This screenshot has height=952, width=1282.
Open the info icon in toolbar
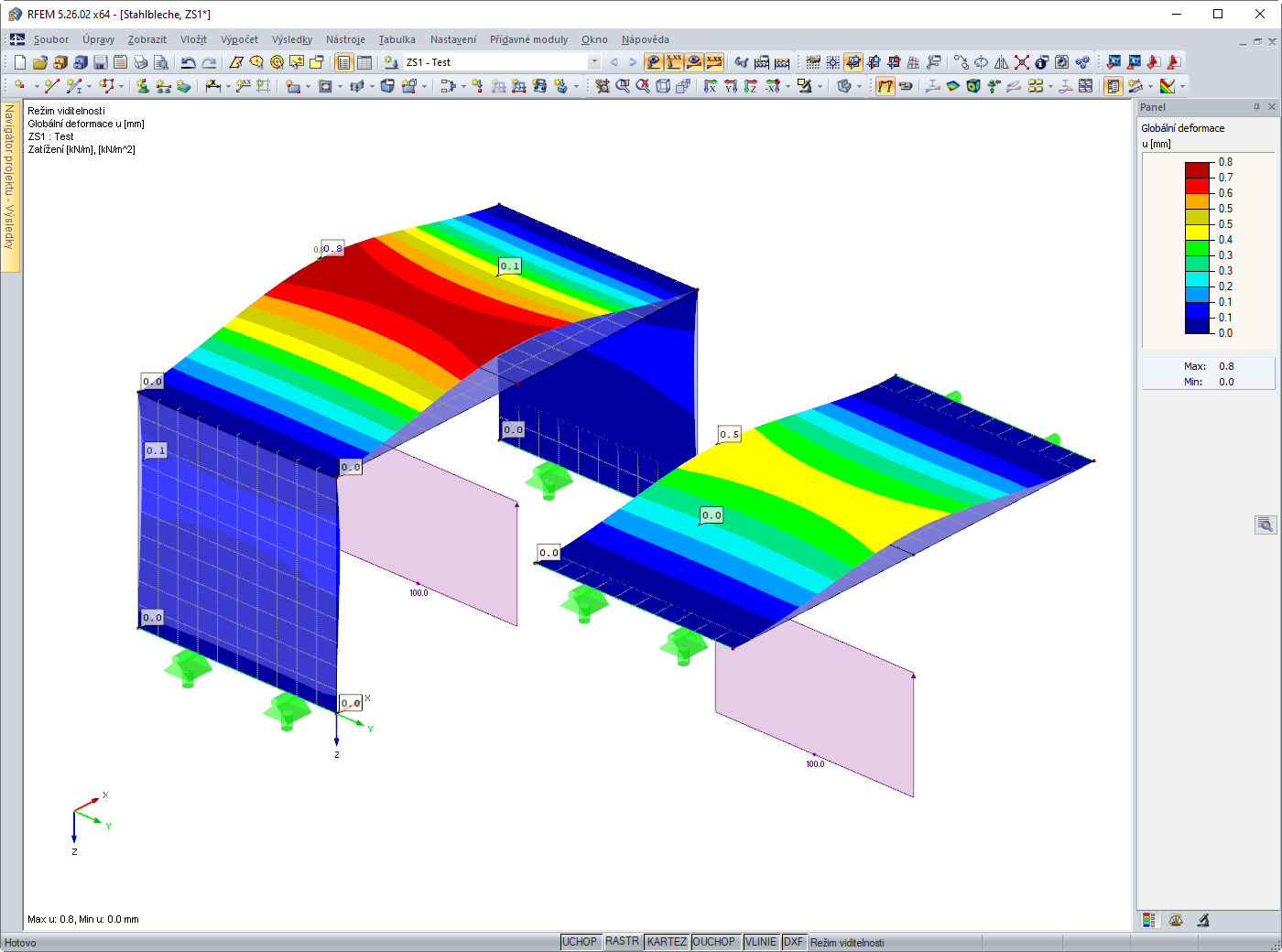(1042, 62)
